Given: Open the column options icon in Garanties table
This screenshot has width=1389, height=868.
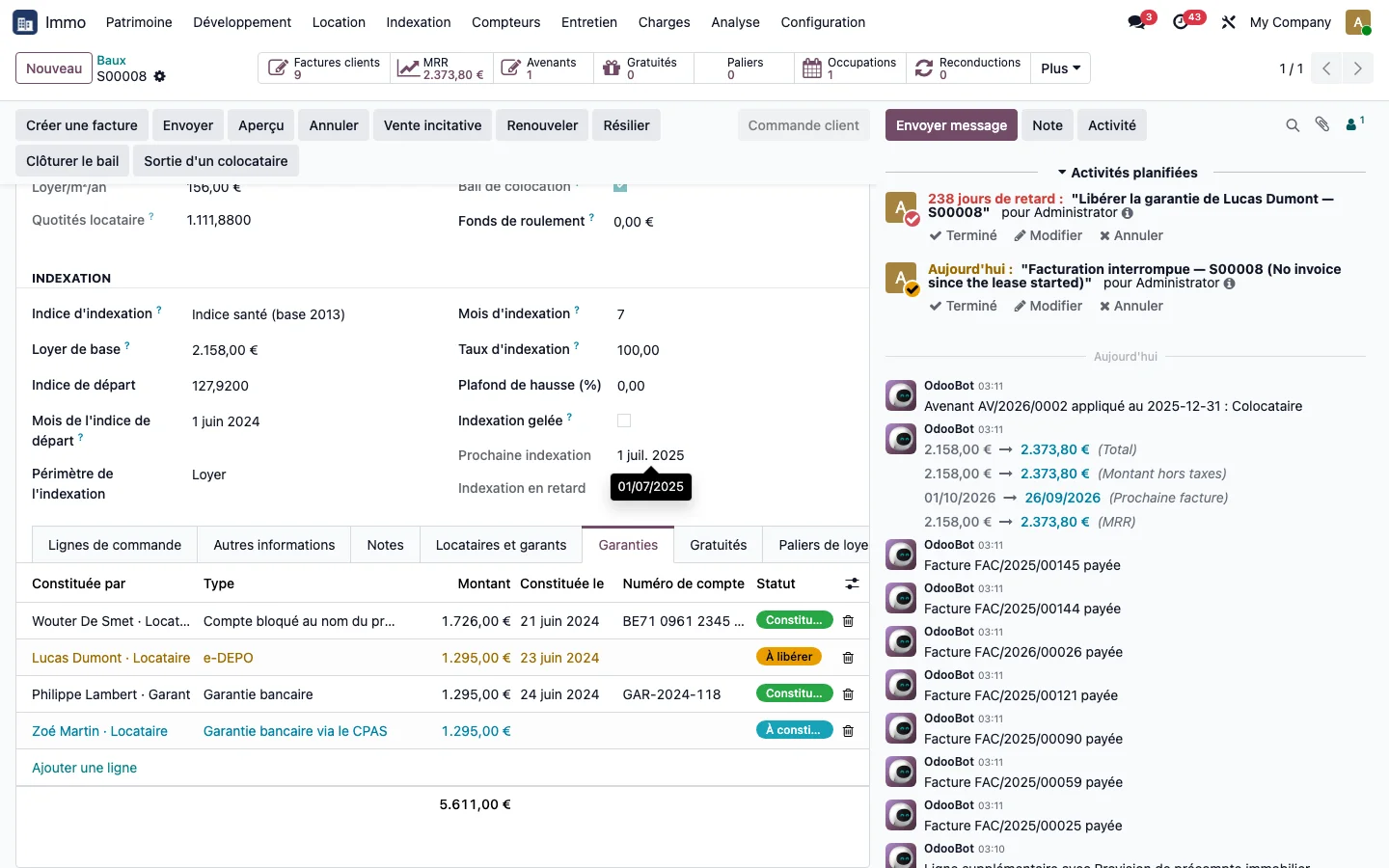Looking at the screenshot, I should 852,583.
